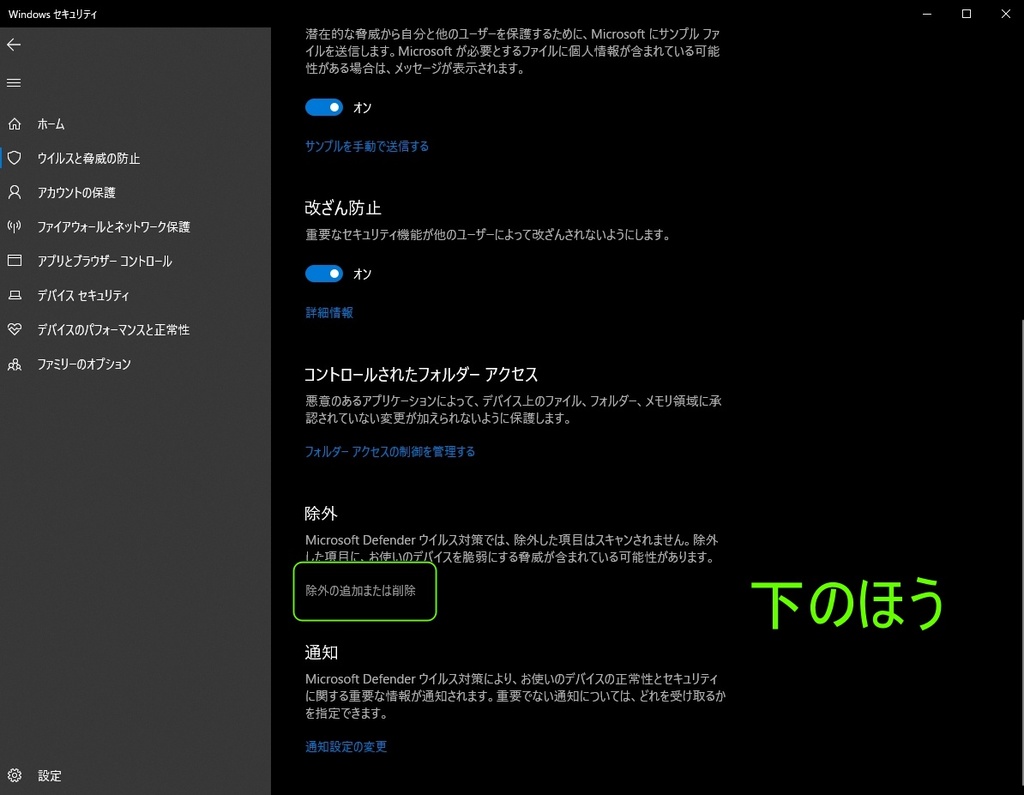1024x795 pixels.
Task: Click the vertical scrollbar thumb
Action: tap(1021, 552)
